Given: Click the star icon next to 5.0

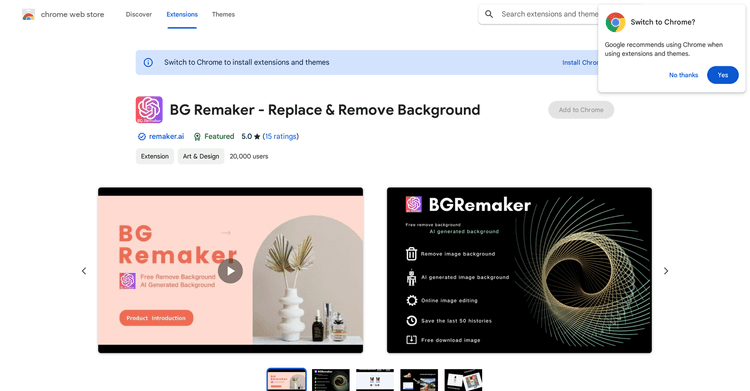Looking at the screenshot, I should tap(257, 137).
